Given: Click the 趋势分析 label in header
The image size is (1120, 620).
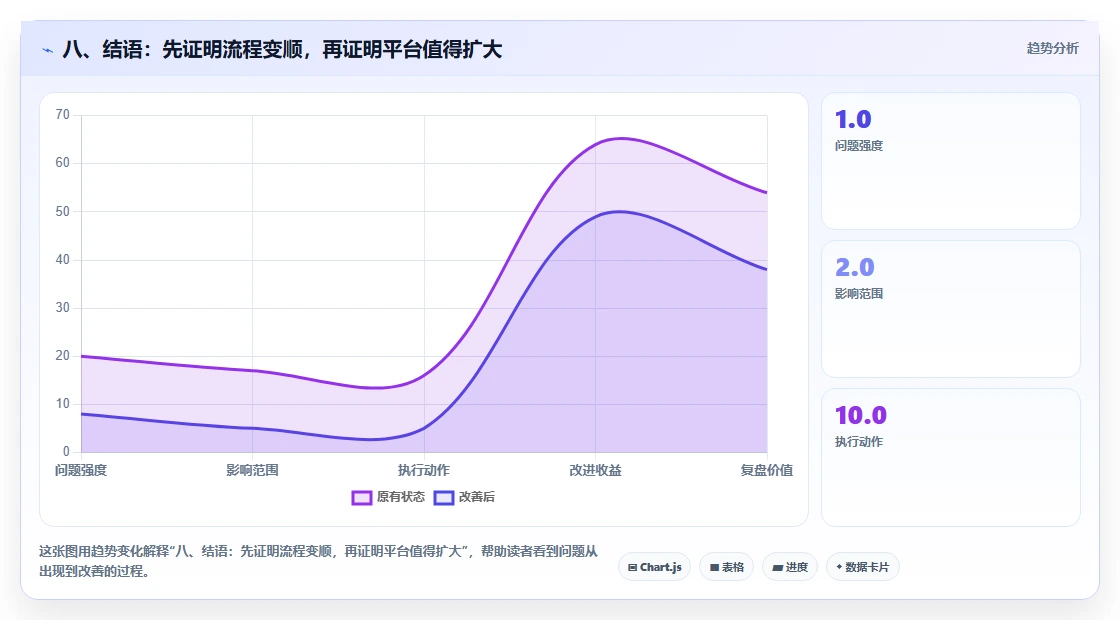Looking at the screenshot, I should pyautogui.click(x=1053, y=49).
